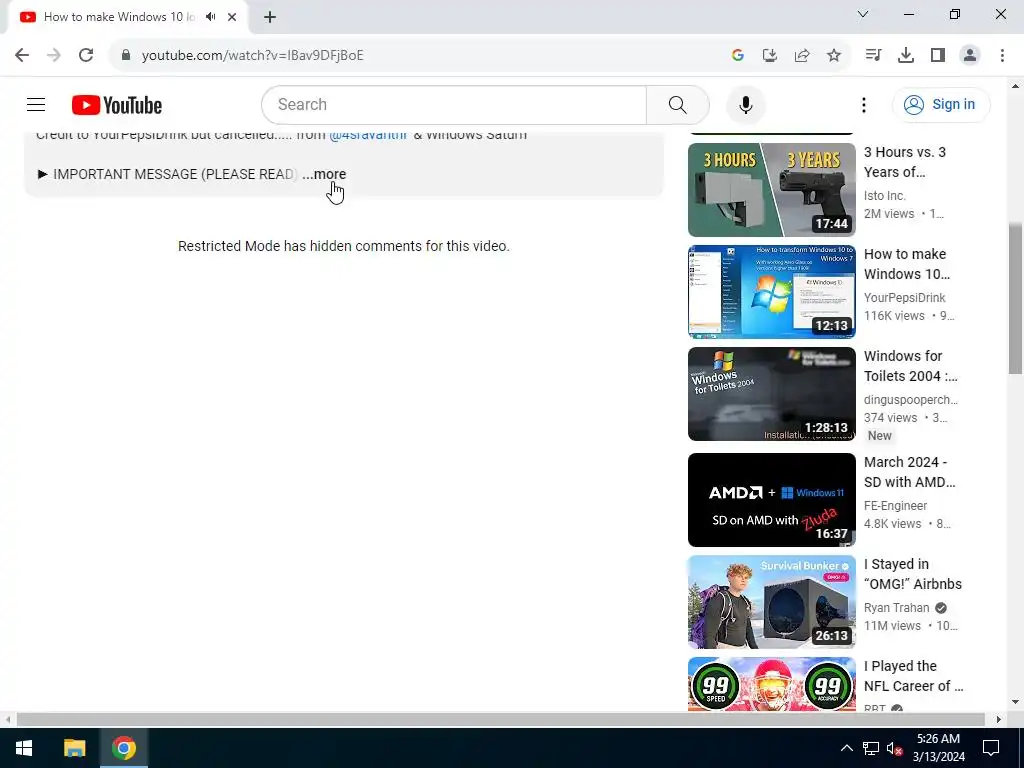Image resolution: width=1024 pixels, height=768 pixels.
Task: Click horizontal scrollbar thumb
Action: click(500, 719)
